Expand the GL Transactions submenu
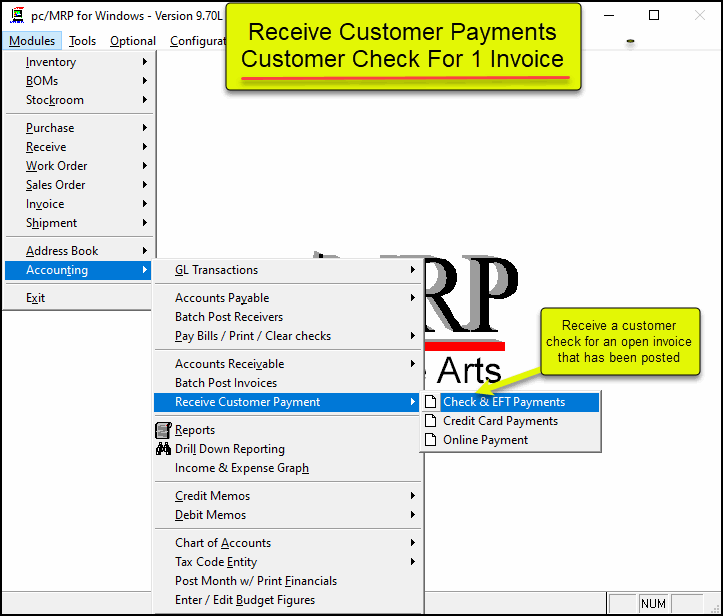Viewport: 723px width, 616px height. 412,270
